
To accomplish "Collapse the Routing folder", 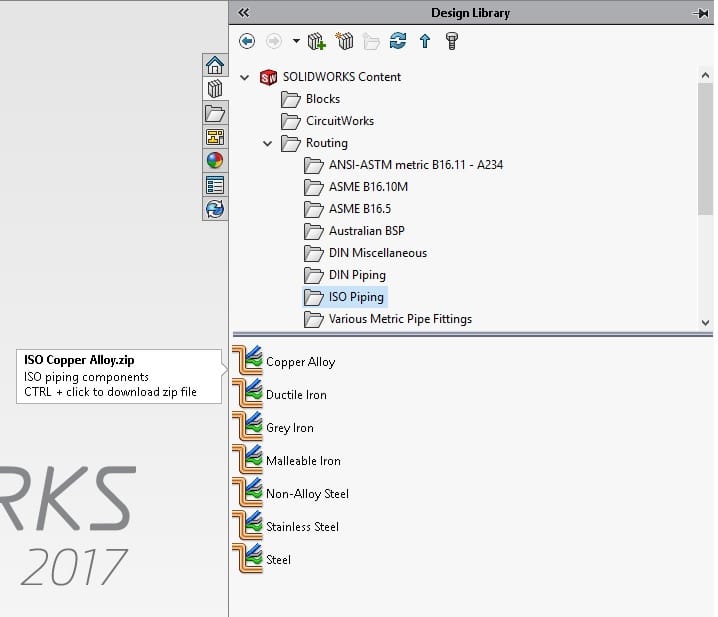I will [x=267, y=143].
